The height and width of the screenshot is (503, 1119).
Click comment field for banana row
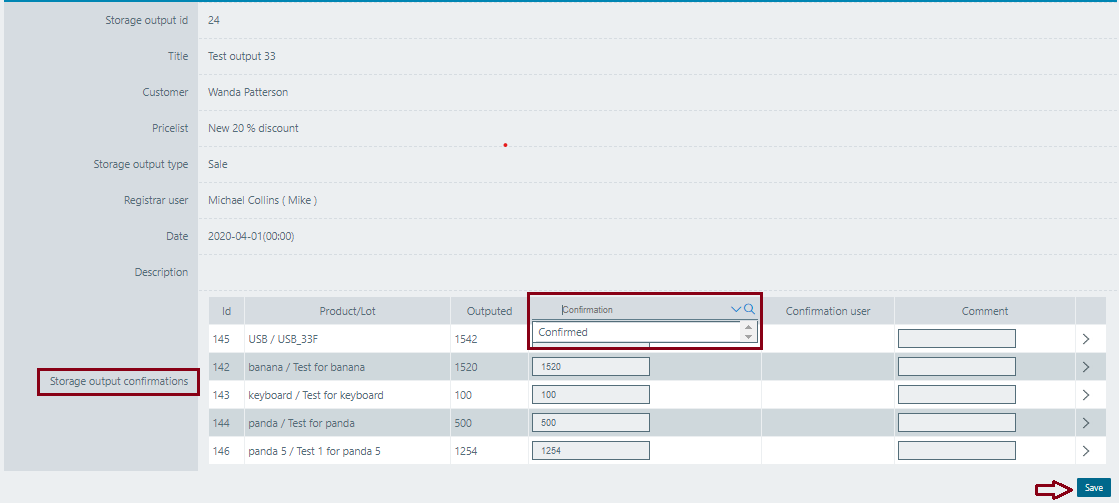956,367
